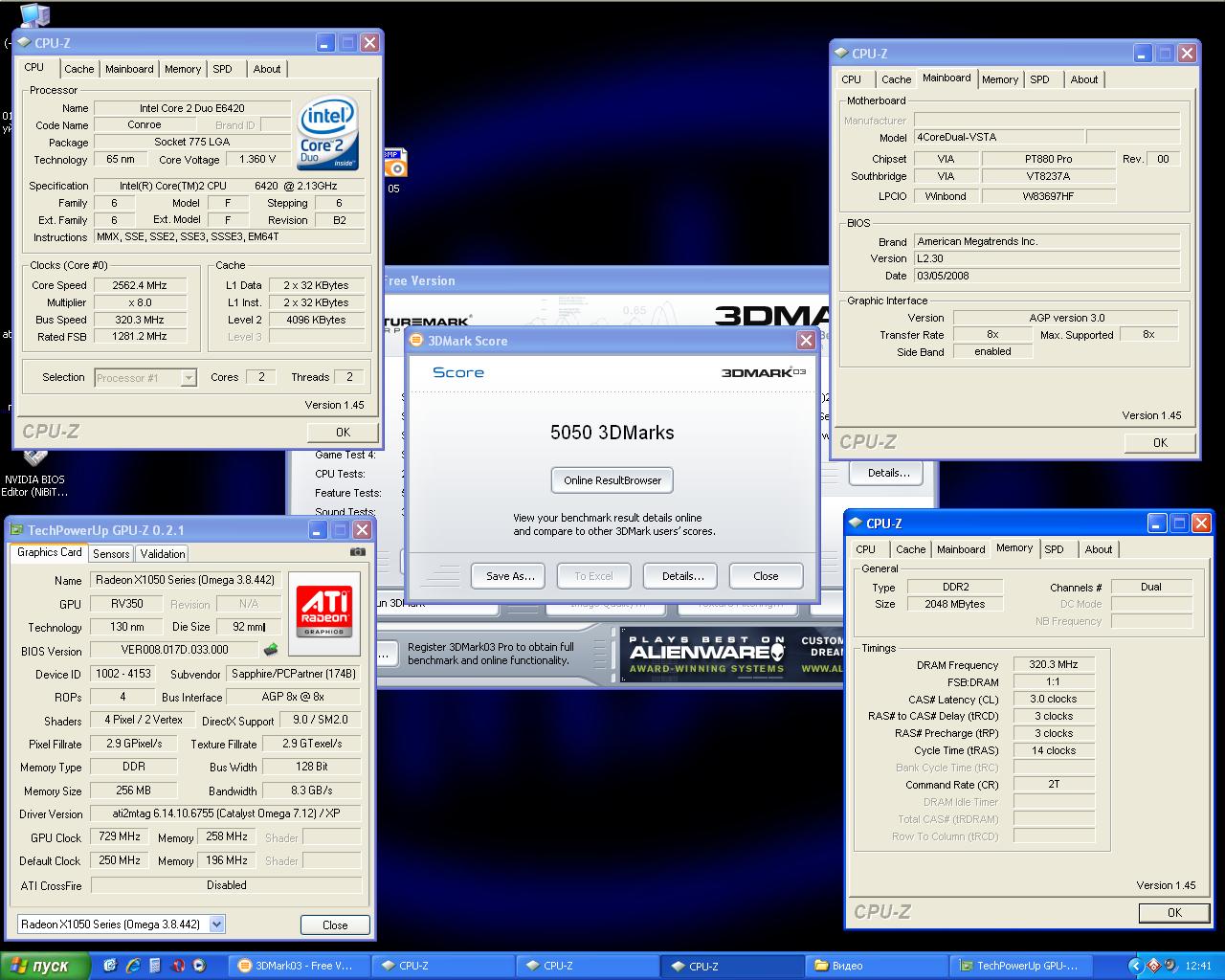Click the taskbar clock showing 12:41

click(x=1198, y=966)
